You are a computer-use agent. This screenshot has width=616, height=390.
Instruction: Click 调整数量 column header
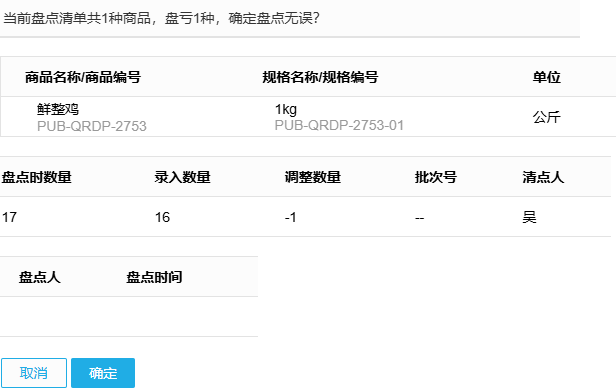(x=313, y=177)
